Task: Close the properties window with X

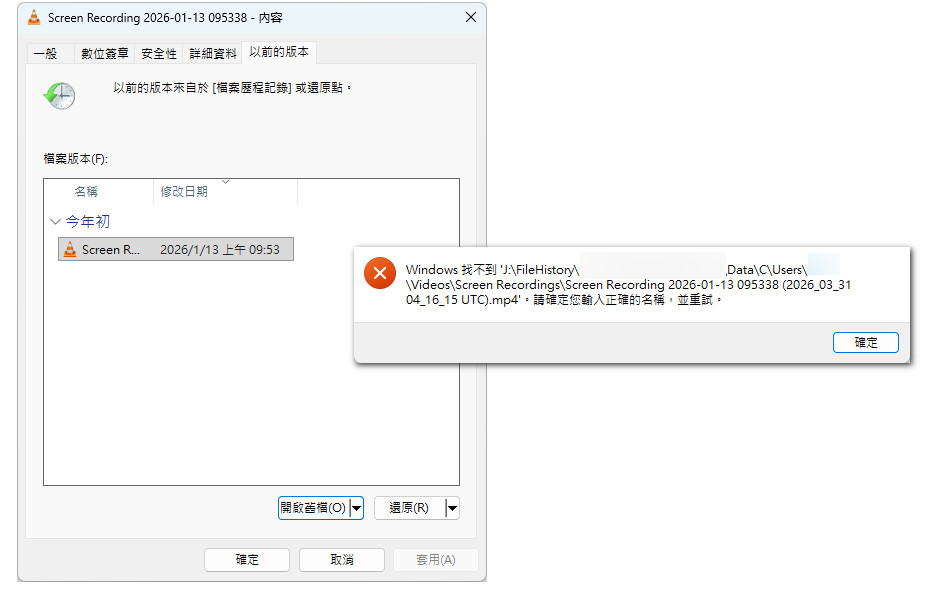Action: [470, 17]
